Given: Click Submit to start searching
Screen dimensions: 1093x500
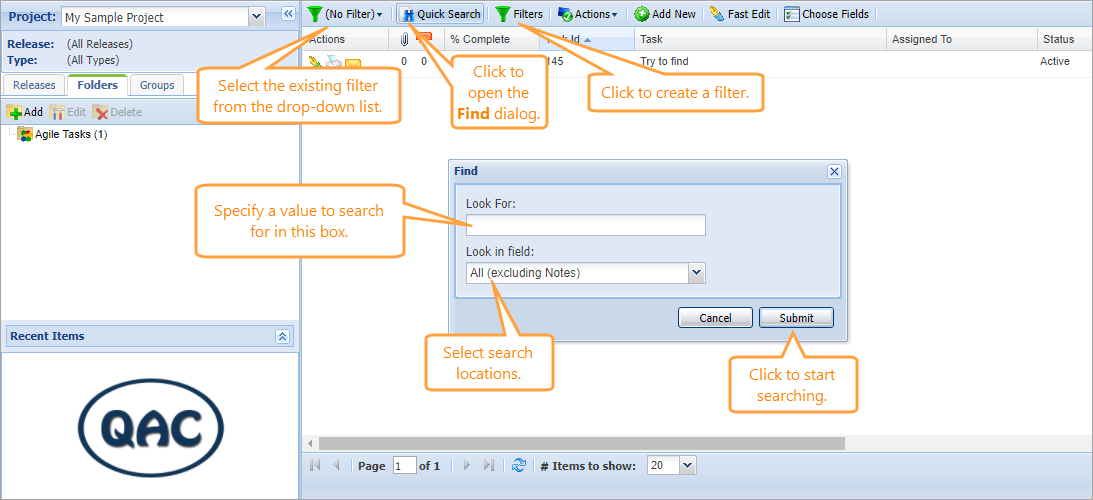Looking at the screenshot, I should tap(796, 318).
